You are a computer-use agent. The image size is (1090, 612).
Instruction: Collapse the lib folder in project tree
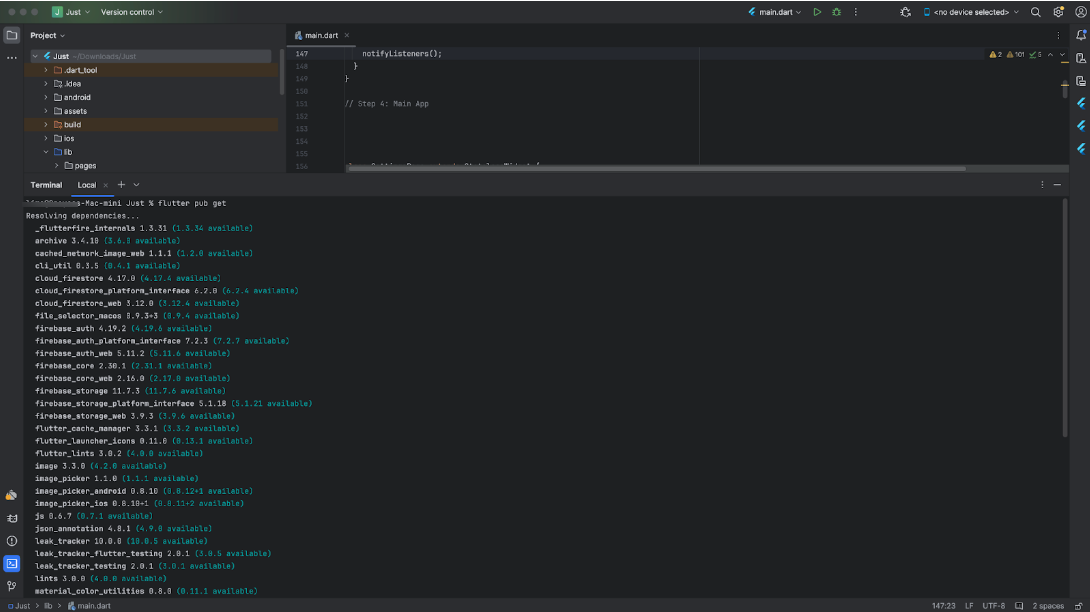(x=46, y=152)
